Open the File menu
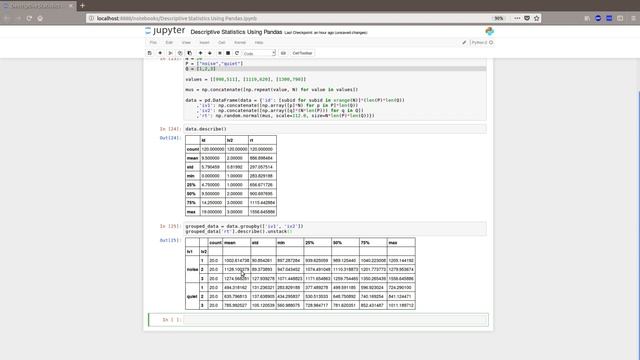Screen dimensions: 640x360 click(153, 42)
